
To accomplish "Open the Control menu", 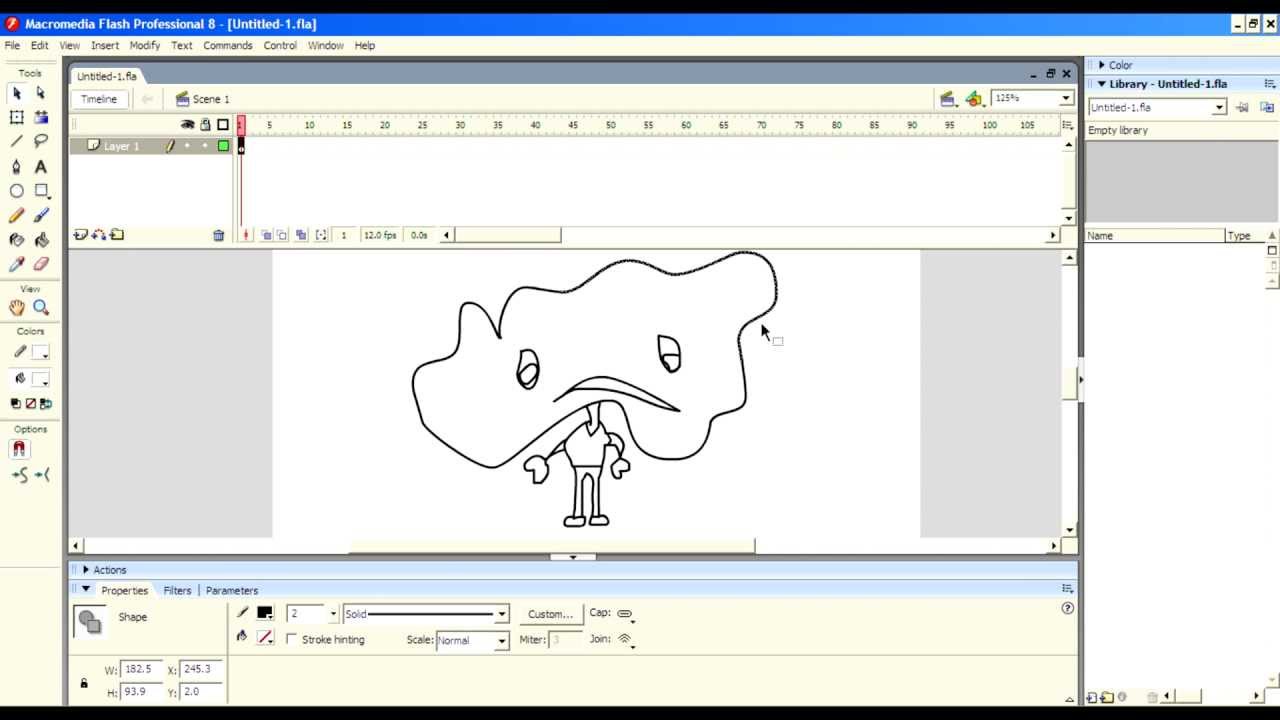I will tap(280, 46).
